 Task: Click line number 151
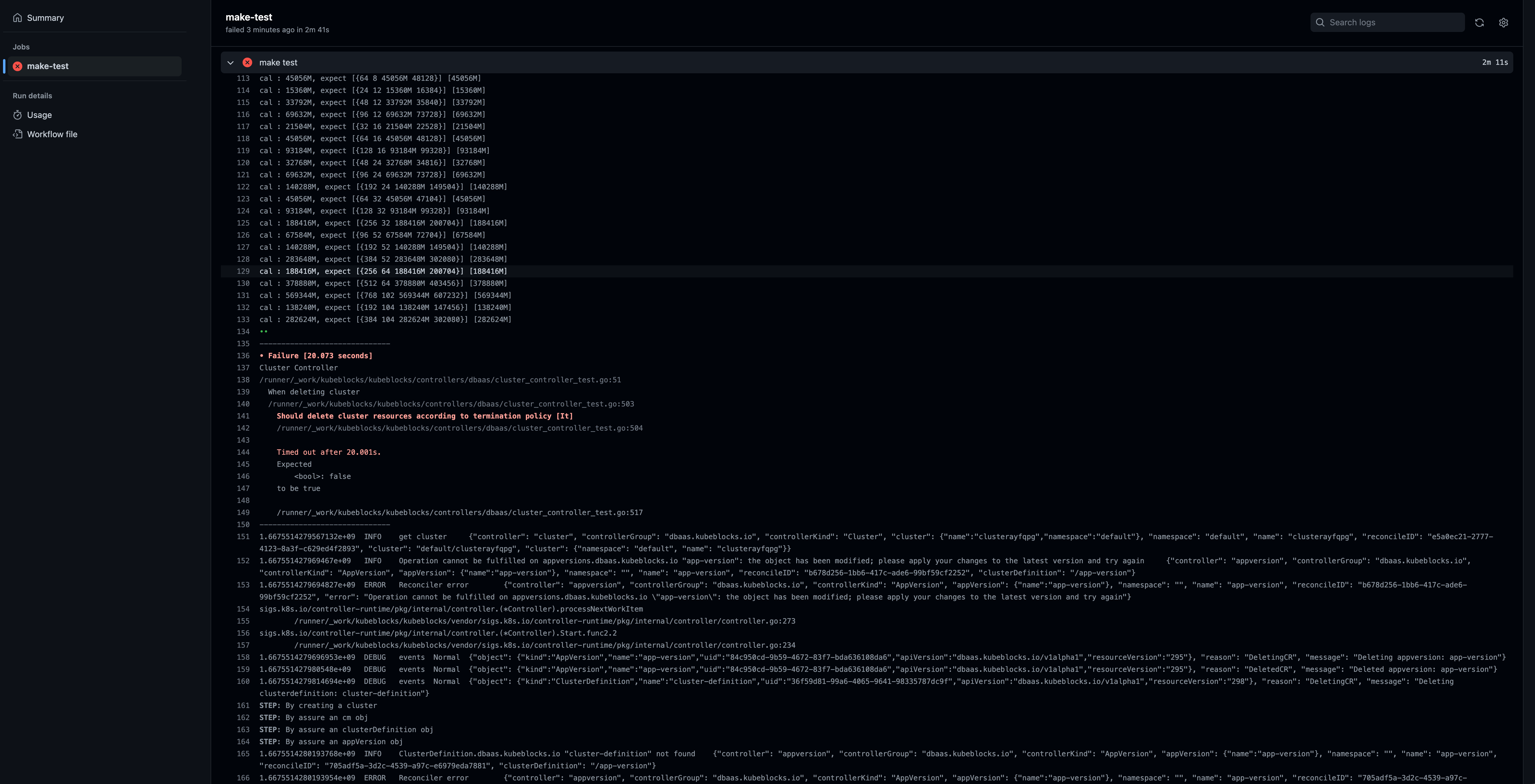[x=243, y=537]
